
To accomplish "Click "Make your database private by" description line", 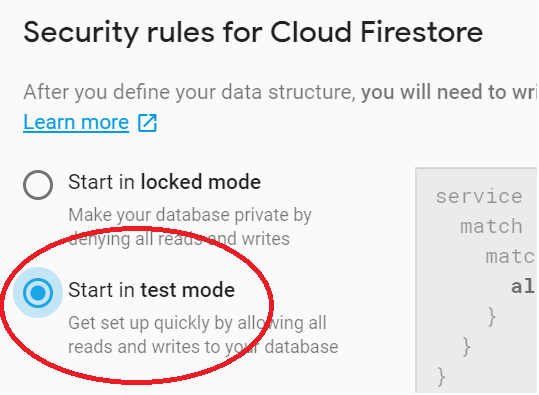I will (190, 215).
